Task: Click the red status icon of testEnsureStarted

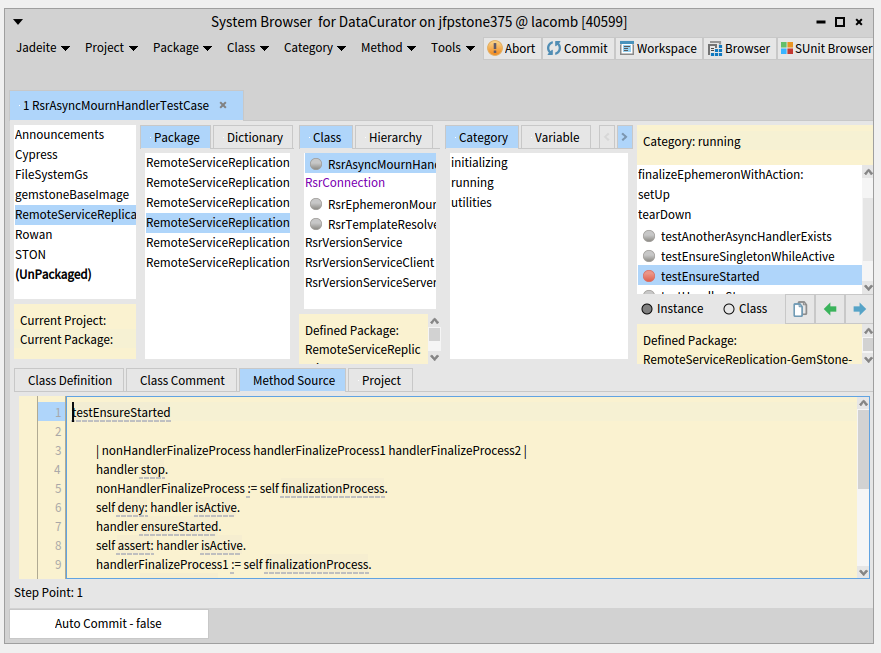Action: click(x=649, y=276)
